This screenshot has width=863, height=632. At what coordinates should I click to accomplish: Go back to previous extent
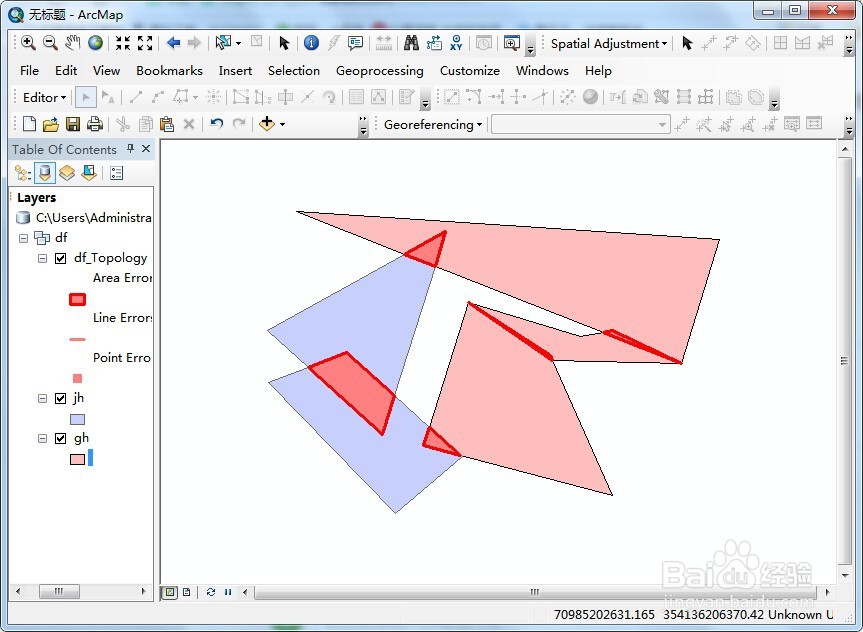click(x=173, y=43)
